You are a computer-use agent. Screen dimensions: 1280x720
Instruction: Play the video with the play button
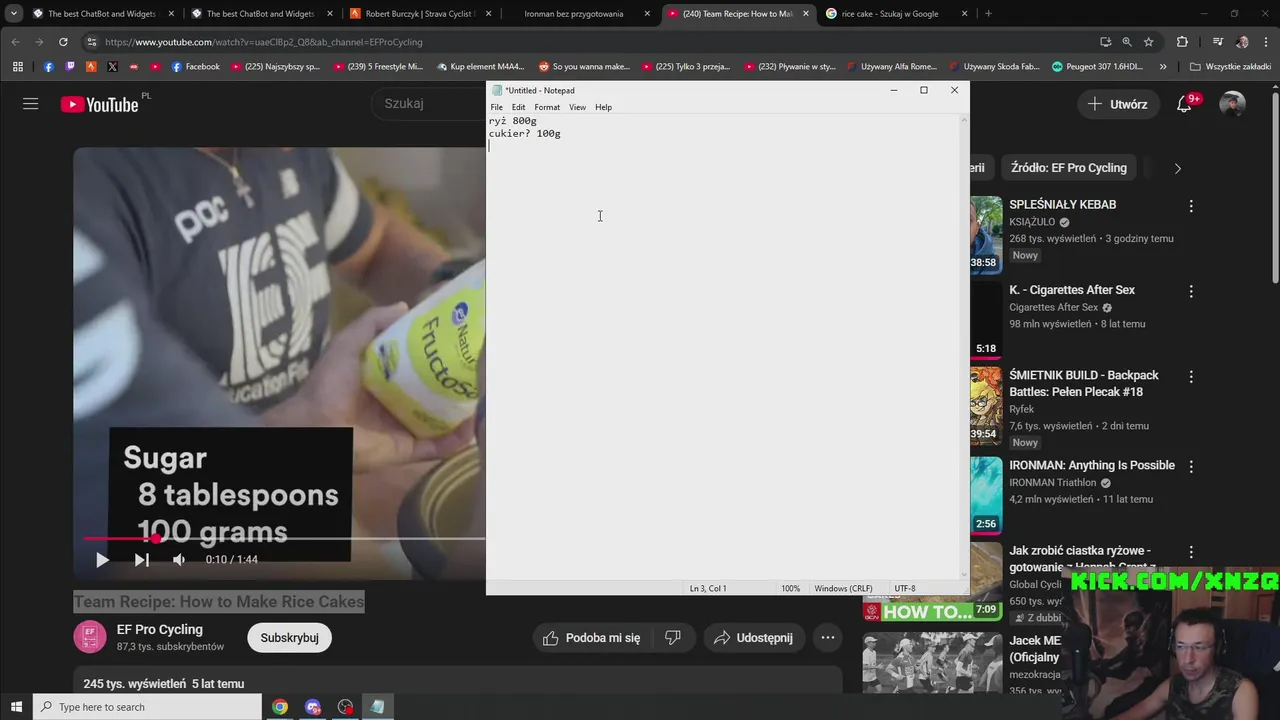(x=102, y=560)
